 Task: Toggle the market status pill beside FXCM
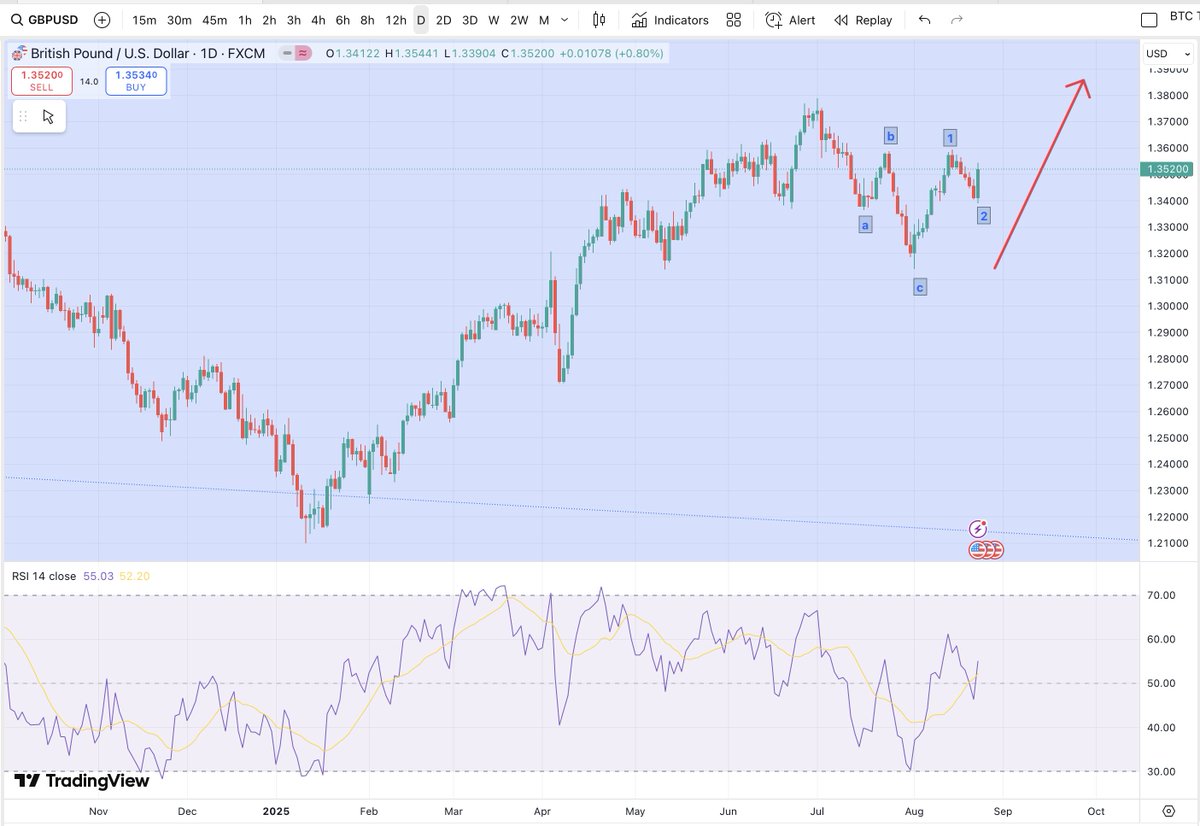[x=302, y=53]
